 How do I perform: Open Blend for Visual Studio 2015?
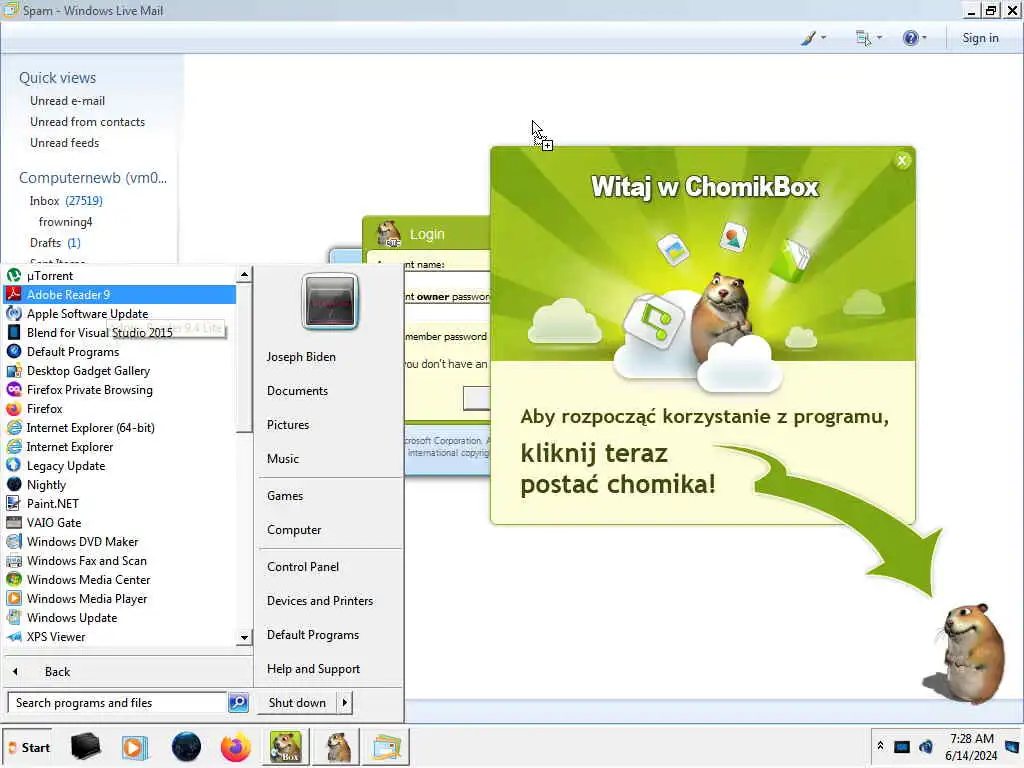[120, 332]
